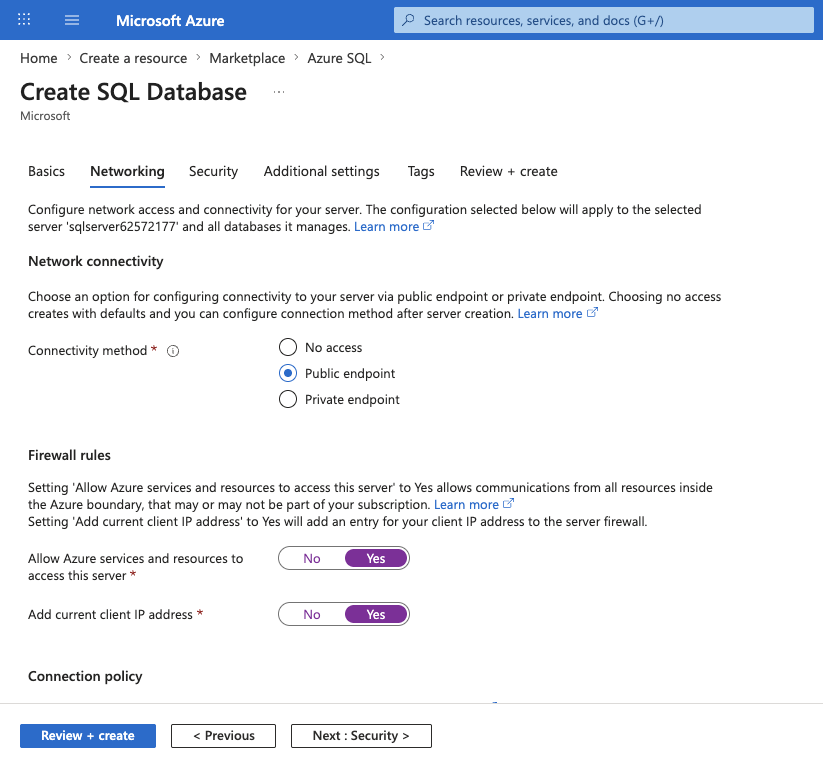Image resolution: width=823 pixels, height=768 pixels.
Task: Open the Security tab
Action: [x=213, y=172]
